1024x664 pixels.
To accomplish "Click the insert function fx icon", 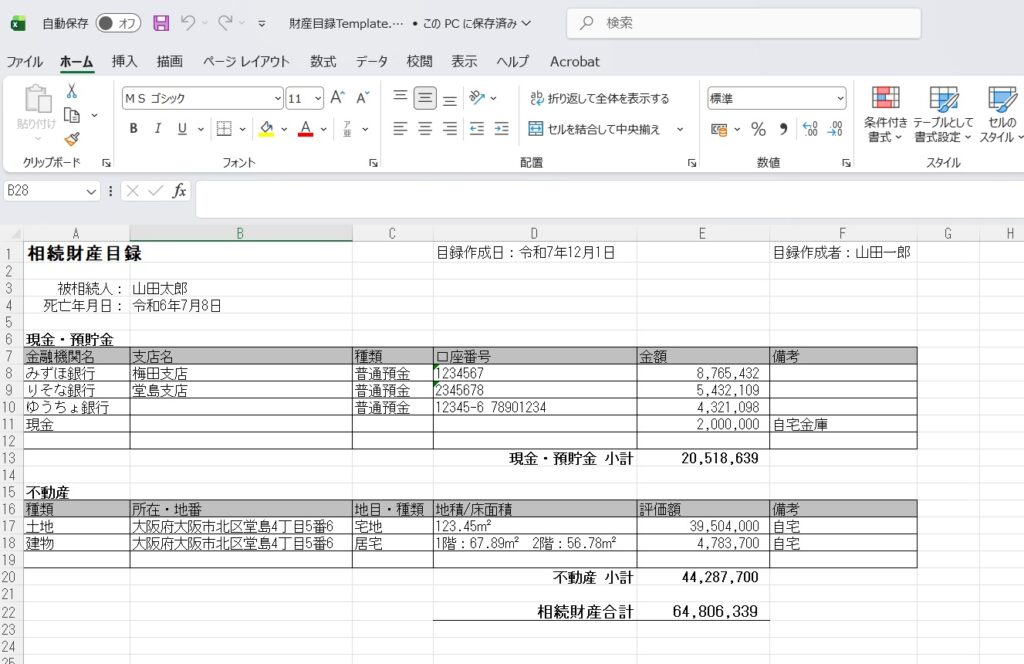I will tap(180, 191).
